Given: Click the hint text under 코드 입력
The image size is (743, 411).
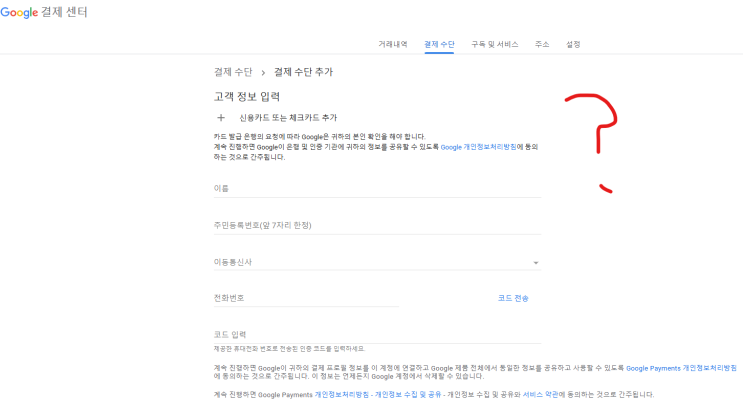Looking at the screenshot, I should pos(290,349).
